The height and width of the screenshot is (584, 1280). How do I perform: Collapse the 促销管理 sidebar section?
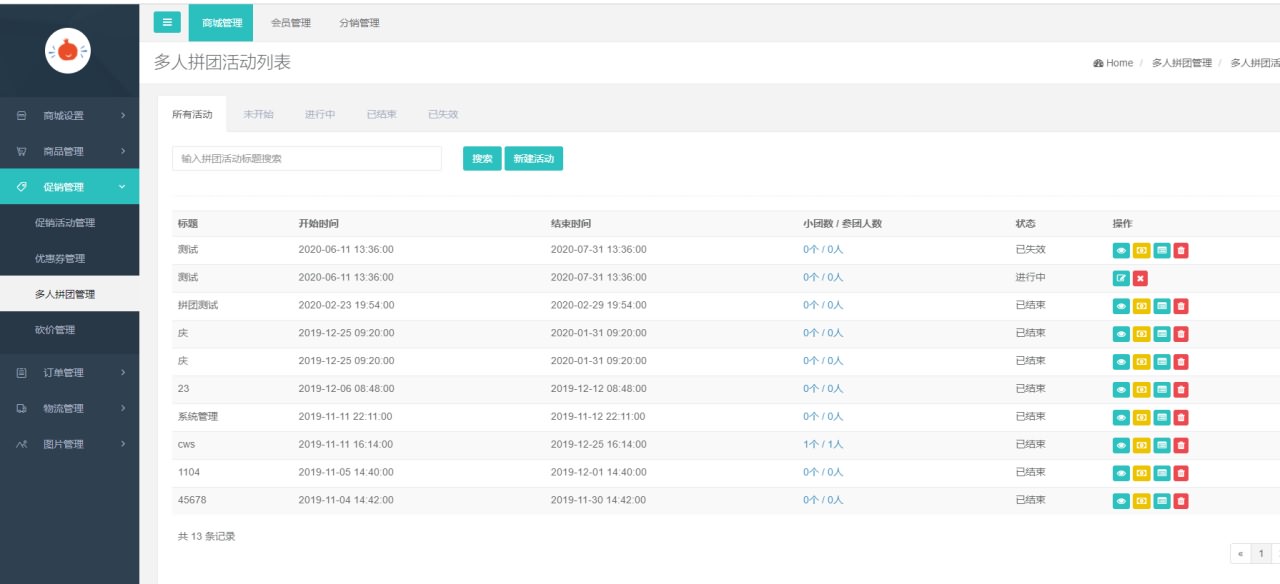point(69,187)
